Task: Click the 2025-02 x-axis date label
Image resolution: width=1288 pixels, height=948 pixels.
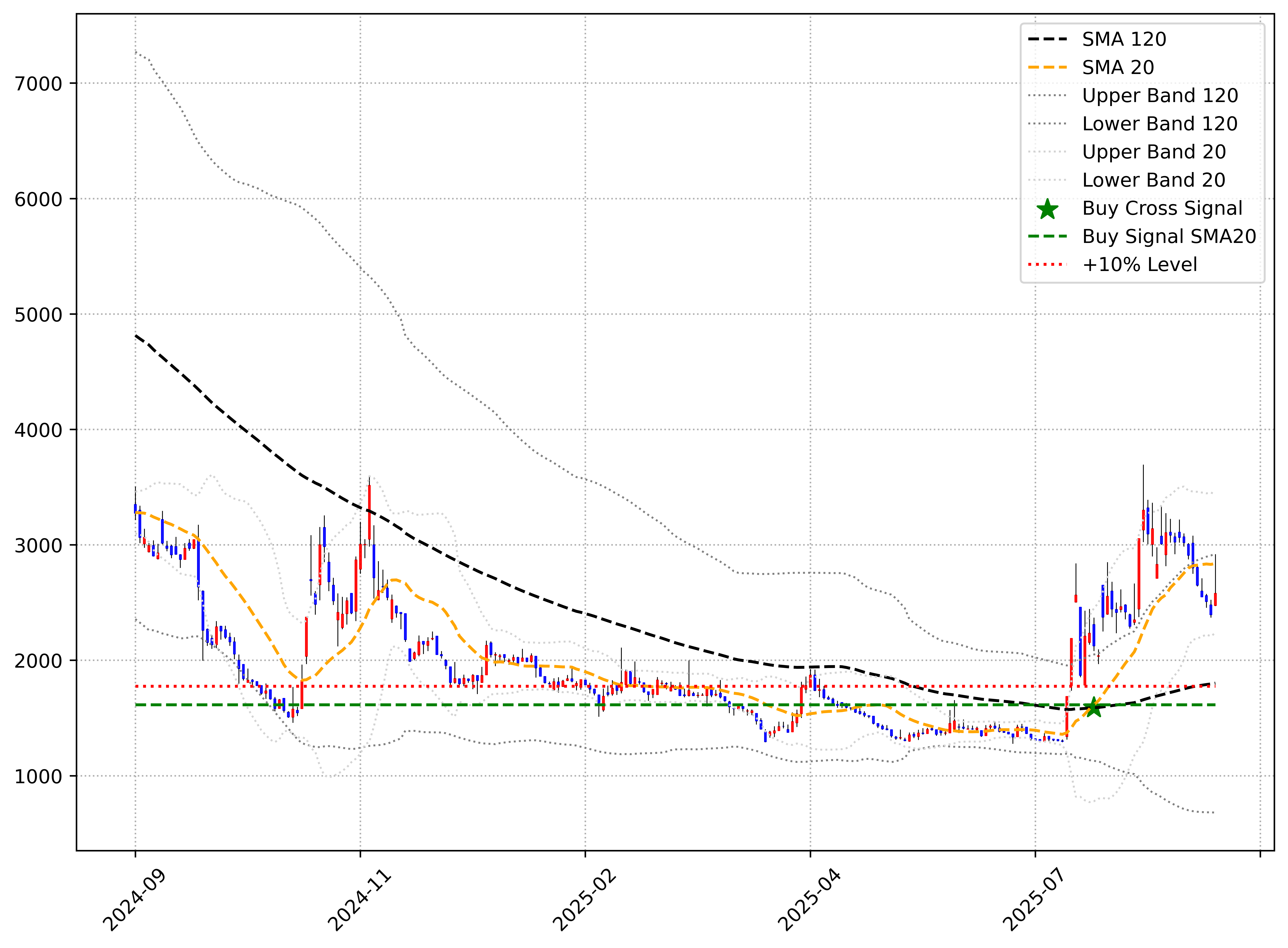Action: tap(584, 900)
